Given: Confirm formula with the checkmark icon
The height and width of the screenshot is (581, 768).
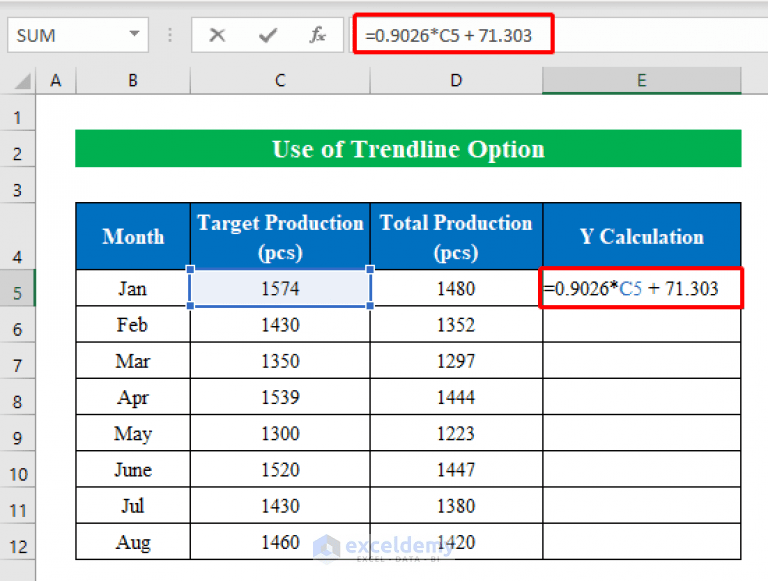Looking at the screenshot, I should point(267,35).
